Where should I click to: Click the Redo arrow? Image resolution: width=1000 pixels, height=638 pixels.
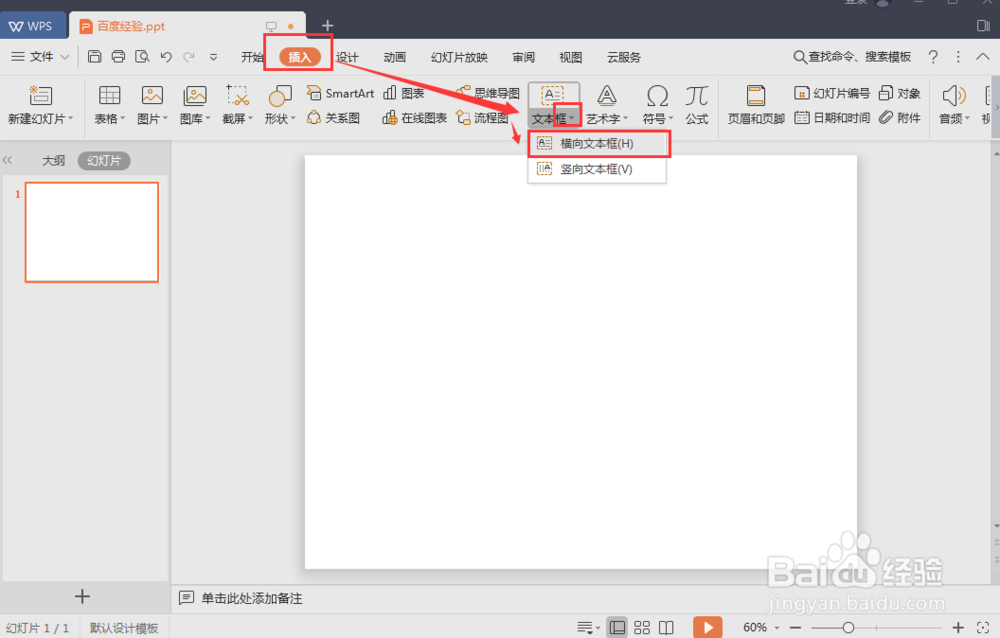[189, 57]
